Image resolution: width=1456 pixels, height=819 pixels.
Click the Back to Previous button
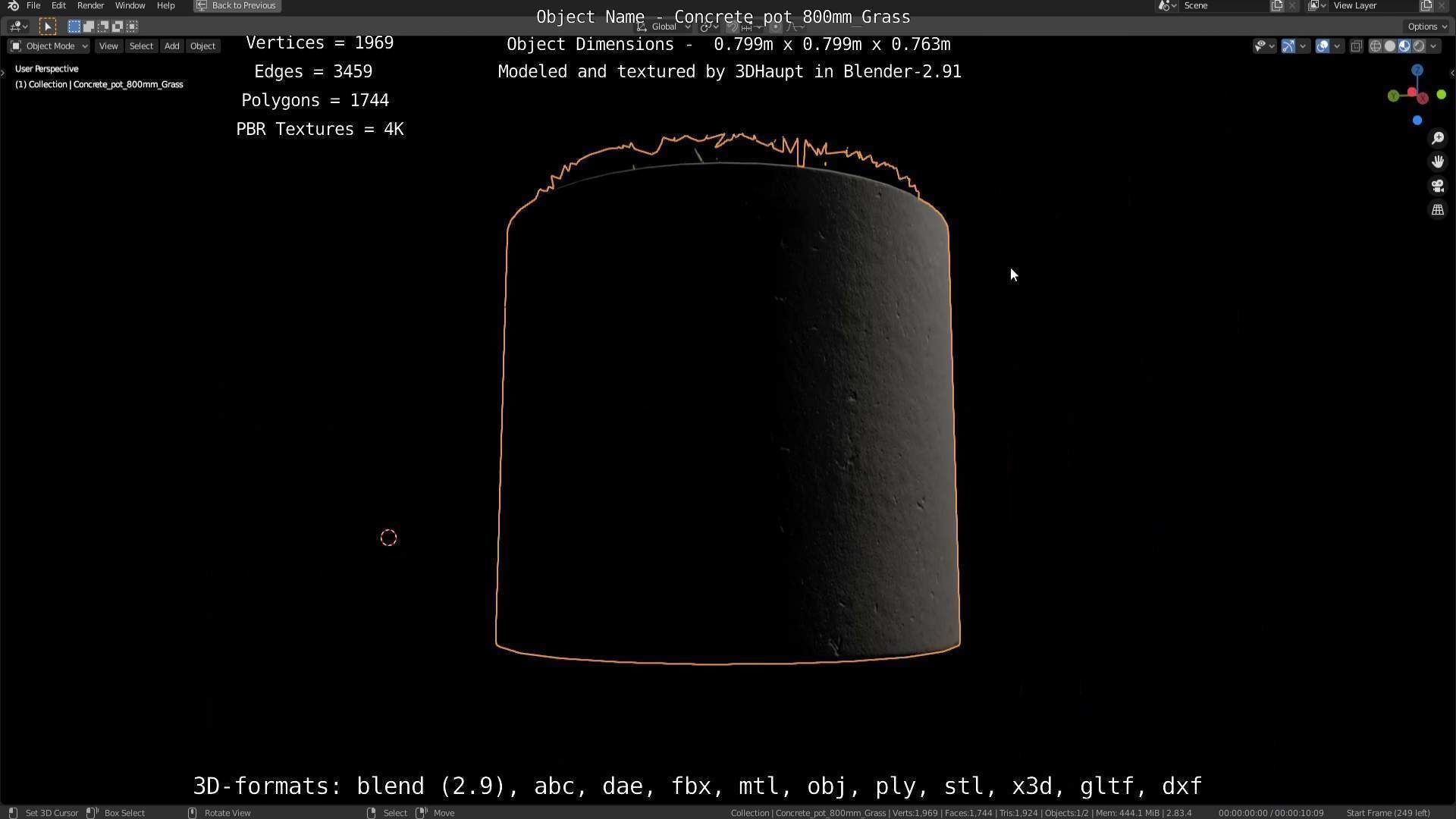pyautogui.click(x=237, y=5)
